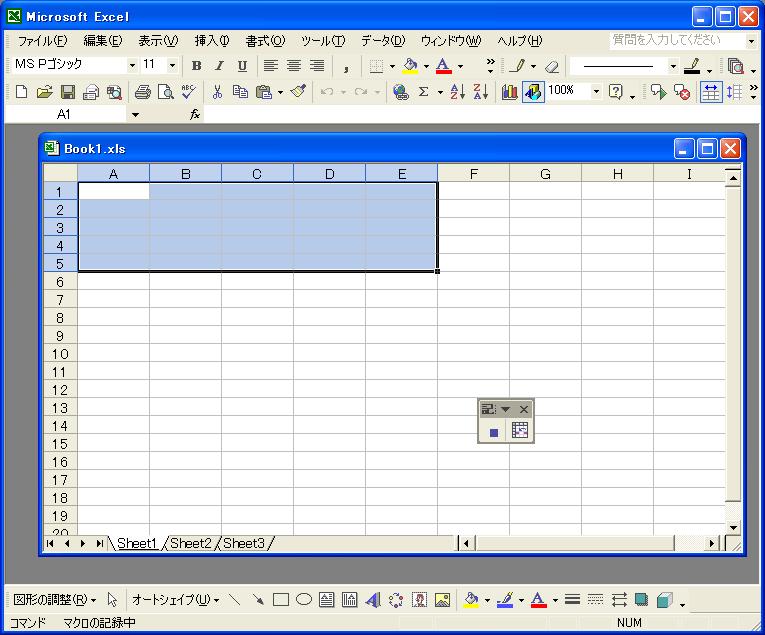Select the row 10 header

coord(60,354)
